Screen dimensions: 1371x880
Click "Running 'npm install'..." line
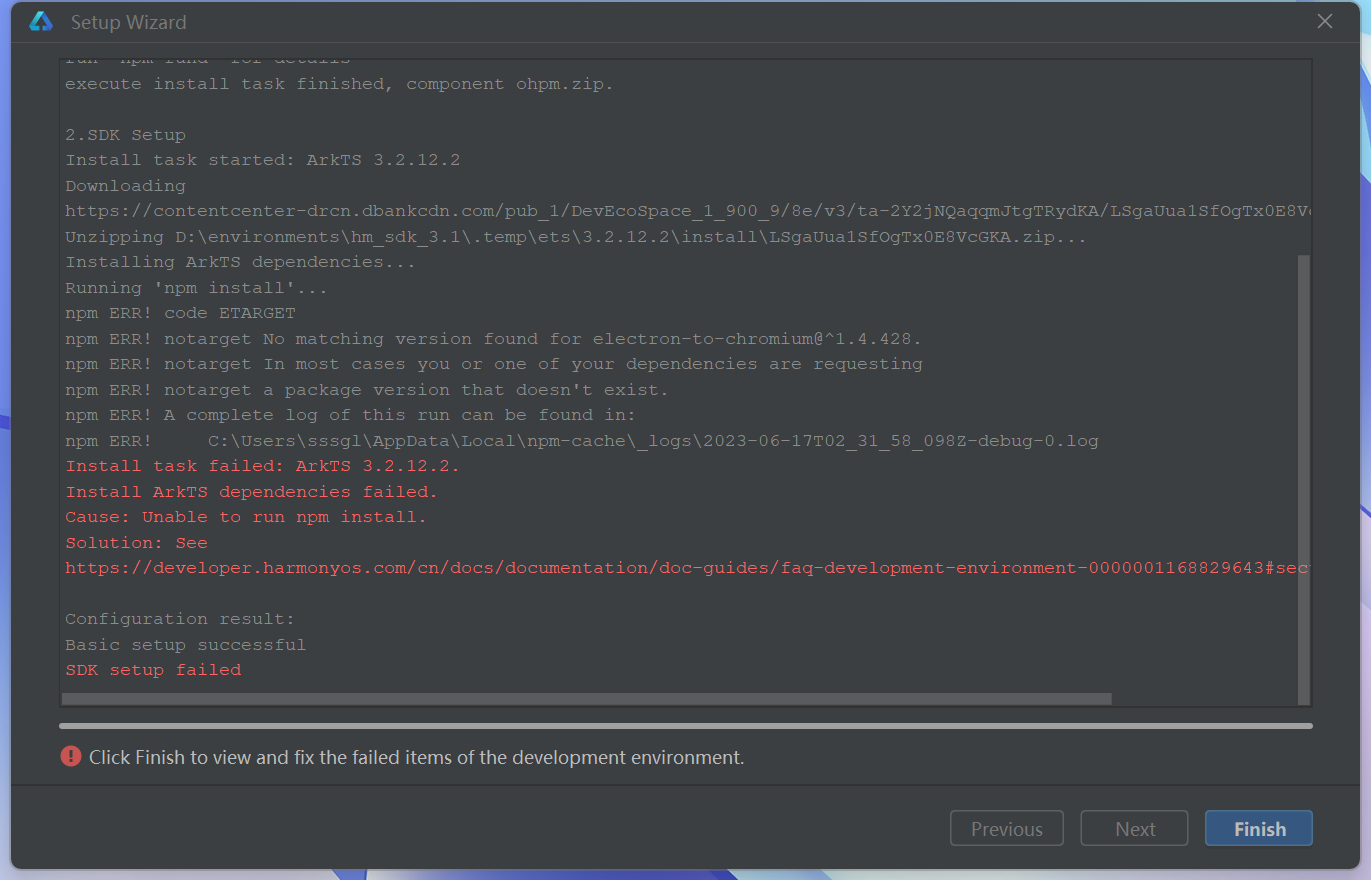197,288
